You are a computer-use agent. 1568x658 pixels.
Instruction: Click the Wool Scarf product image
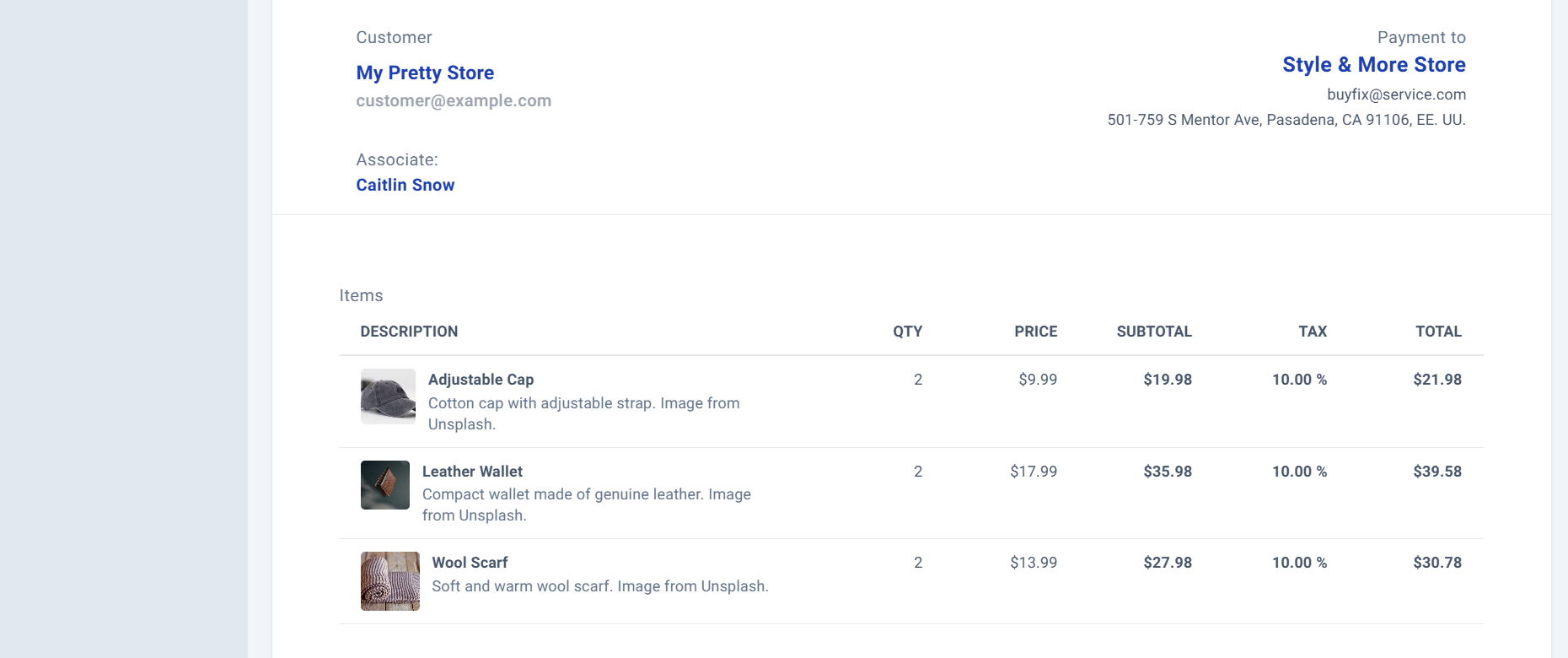pyautogui.click(x=390, y=581)
